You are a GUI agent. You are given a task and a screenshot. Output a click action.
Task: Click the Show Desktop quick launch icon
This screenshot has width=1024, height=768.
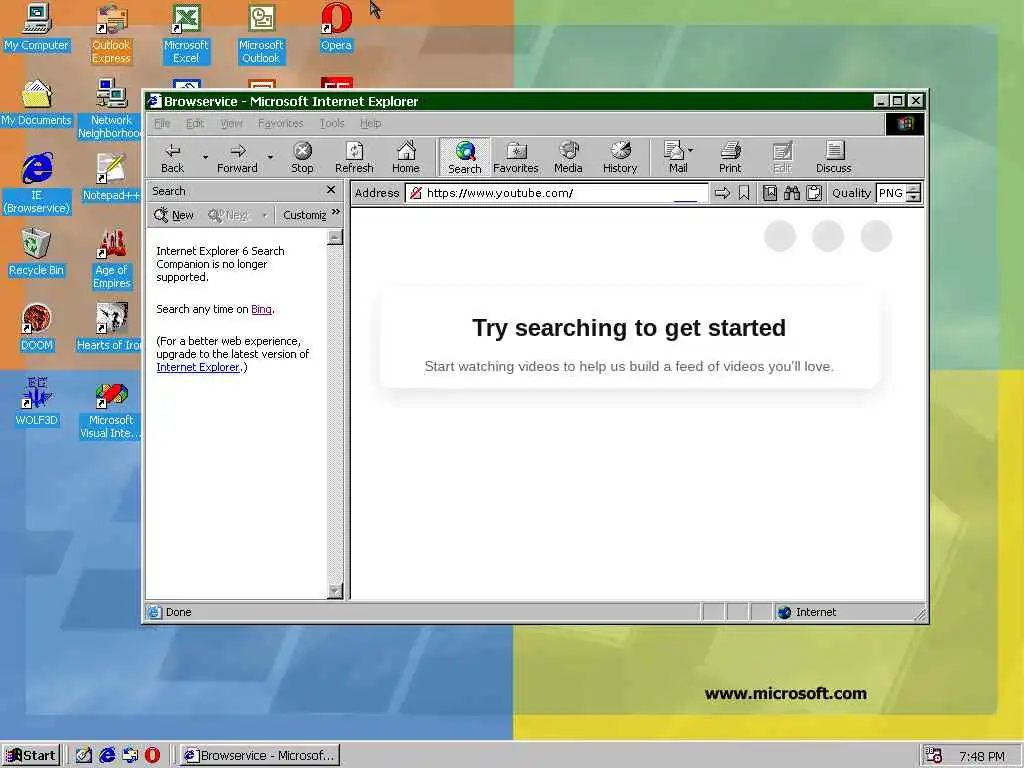coord(84,756)
